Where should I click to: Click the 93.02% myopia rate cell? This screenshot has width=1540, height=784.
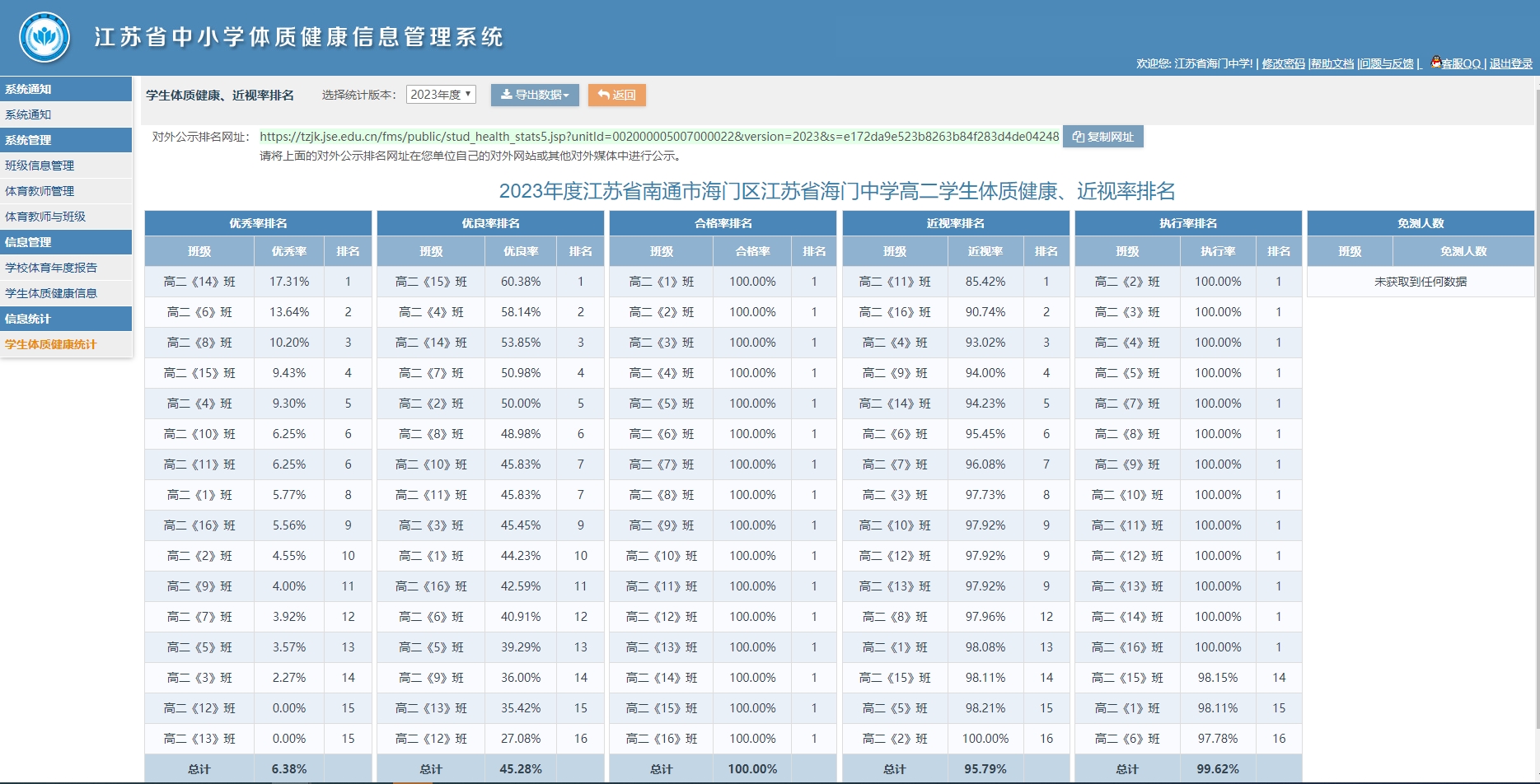pos(985,343)
